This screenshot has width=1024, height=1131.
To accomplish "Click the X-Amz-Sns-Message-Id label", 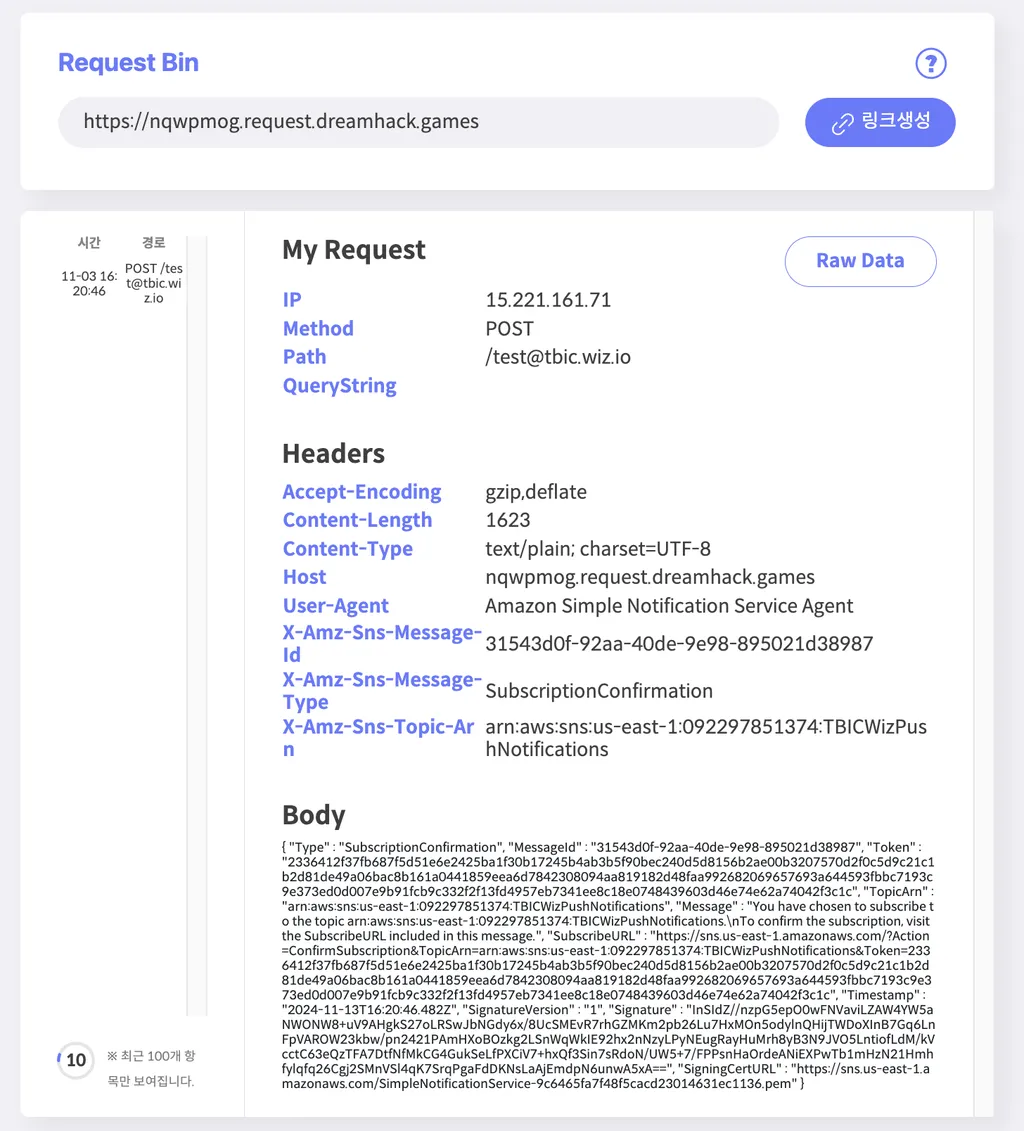I will [x=381, y=643].
